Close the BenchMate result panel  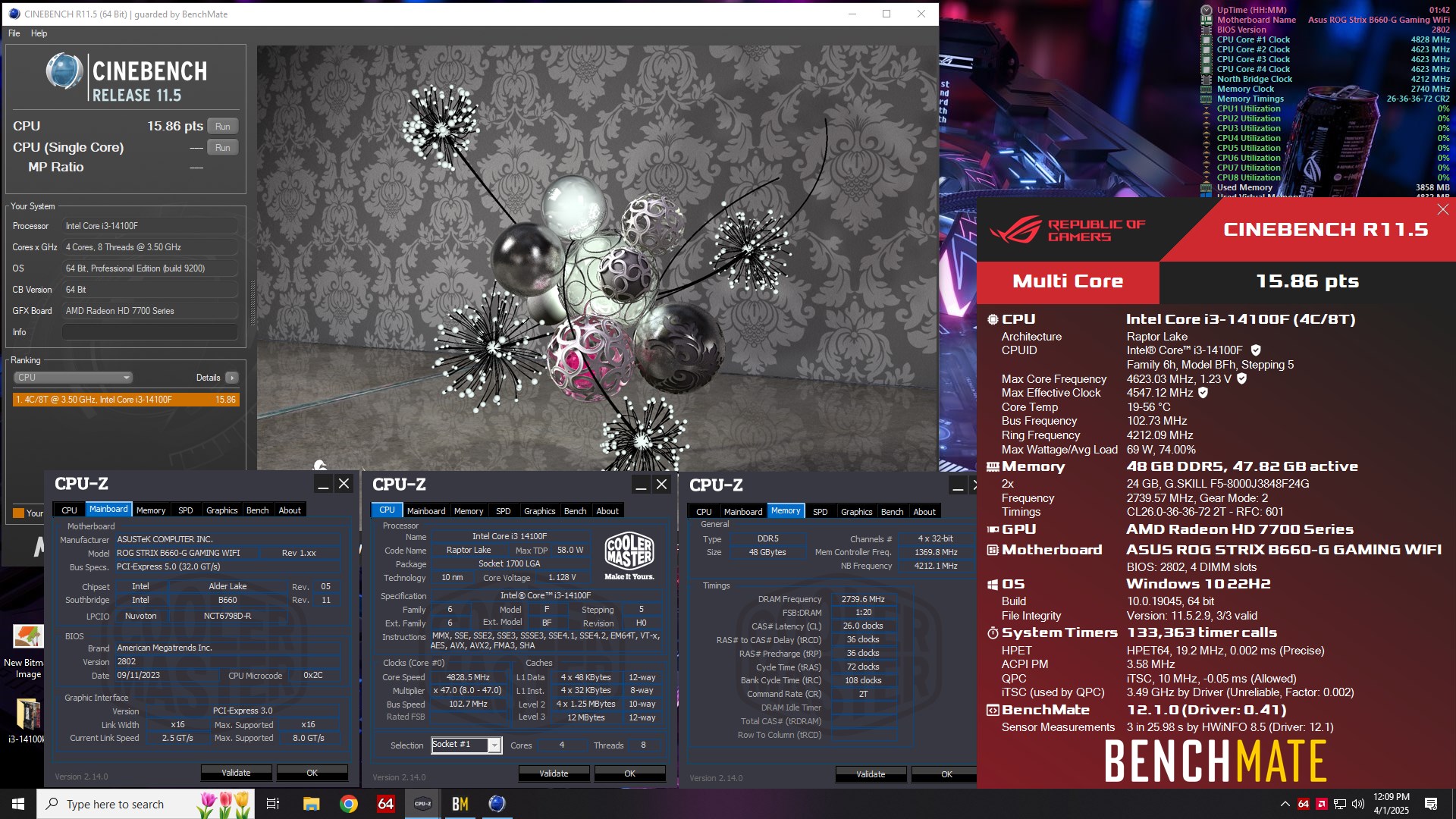(1443, 209)
